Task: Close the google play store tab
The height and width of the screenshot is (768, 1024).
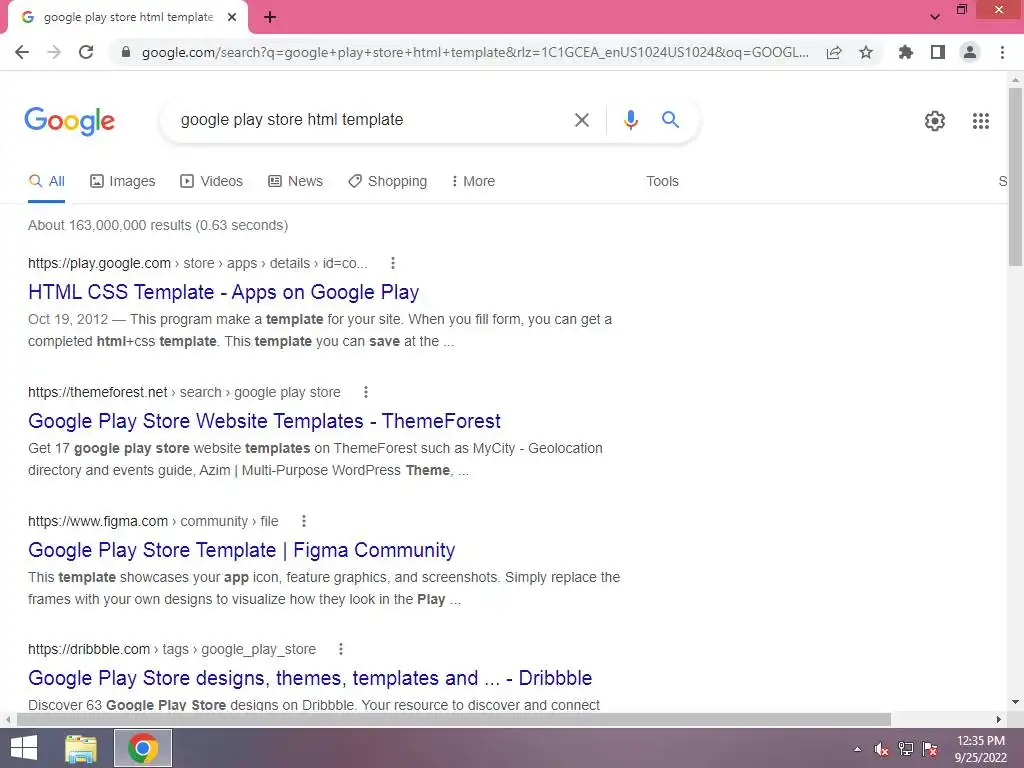Action: click(232, 17)
